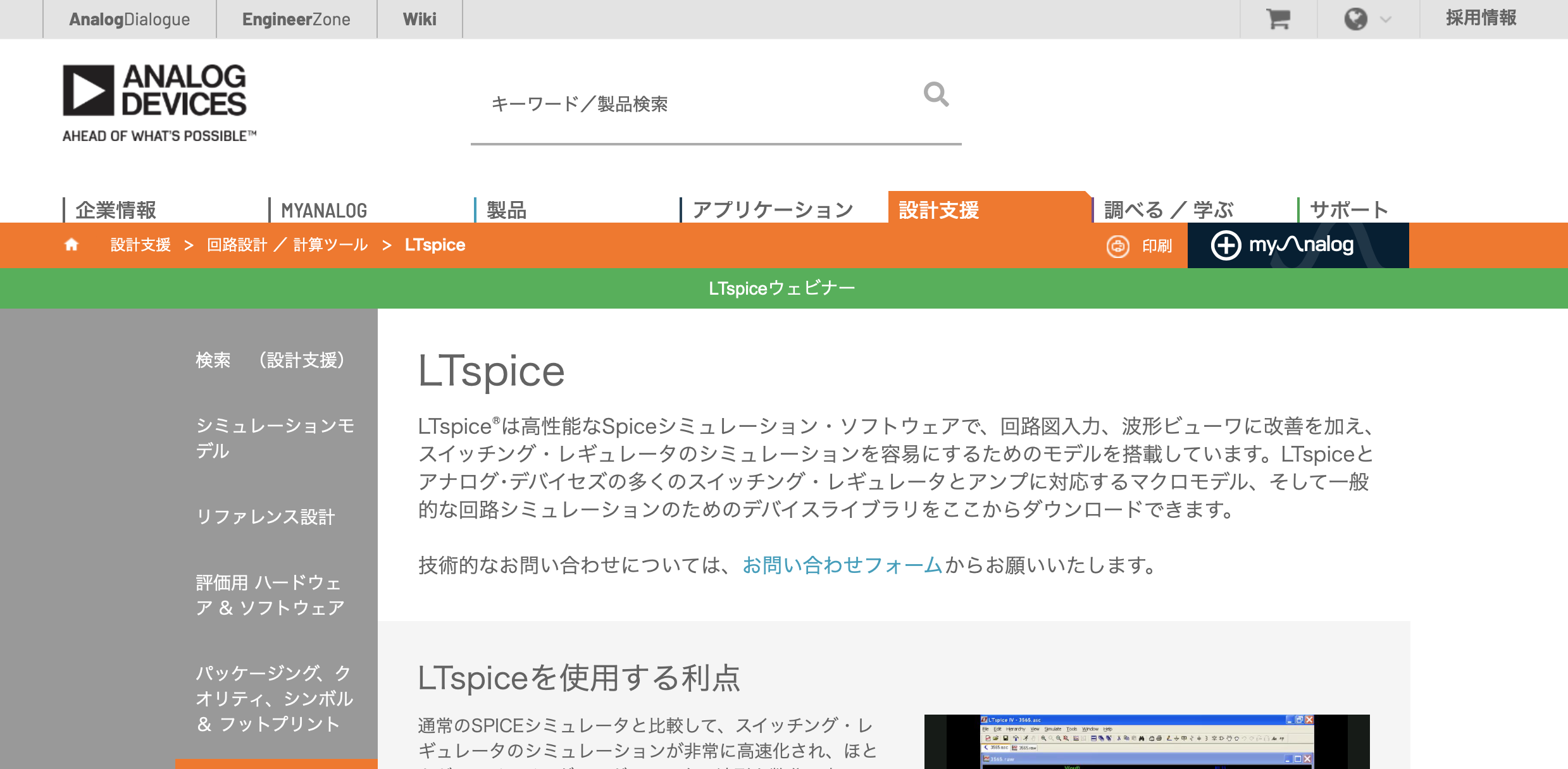Image resolution: width=1568 pixels, height=769 pixels.
Task: Go home via breadcrumb house icon
Action: (x=72, y=245)
